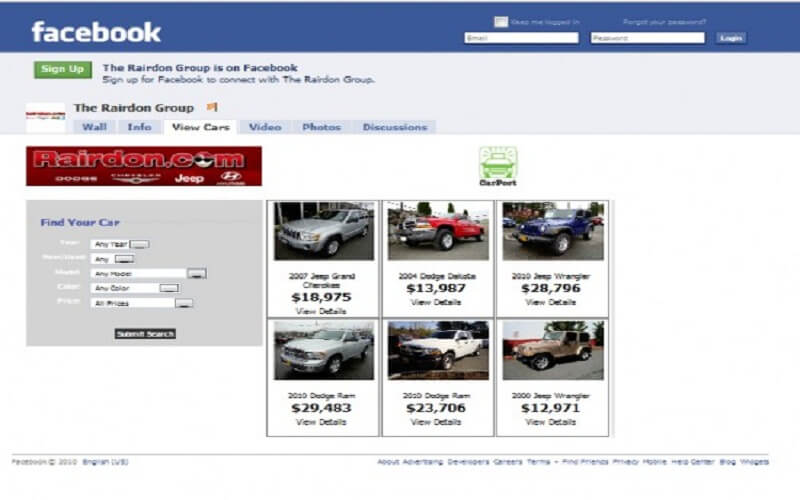Open the white 2010 Dodge Ram photo
The width and height of the screenshot is (800, 500).
point(438,351)
